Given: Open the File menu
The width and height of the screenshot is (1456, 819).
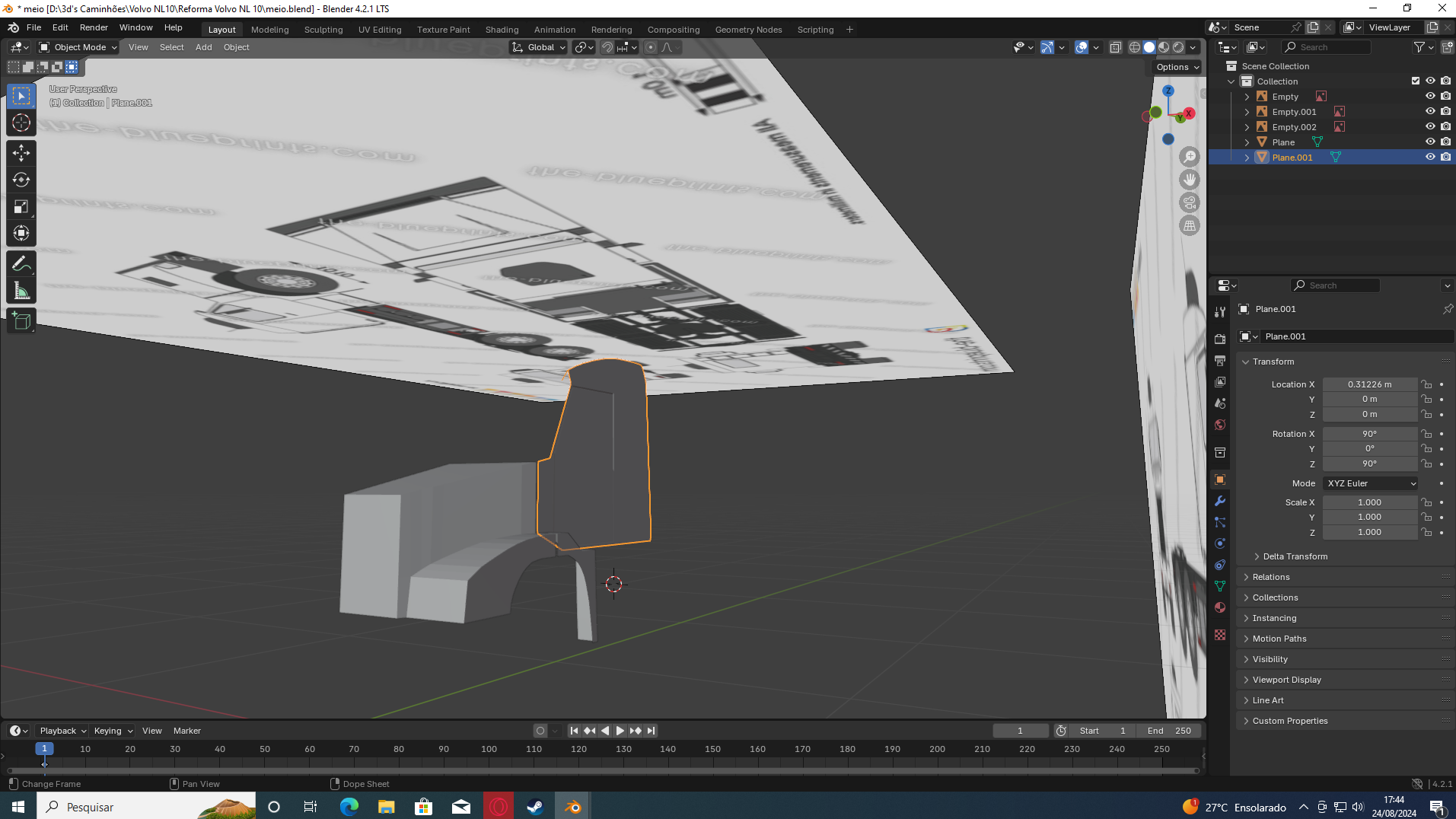Looking at the screenshot, I should pos(33,27).
